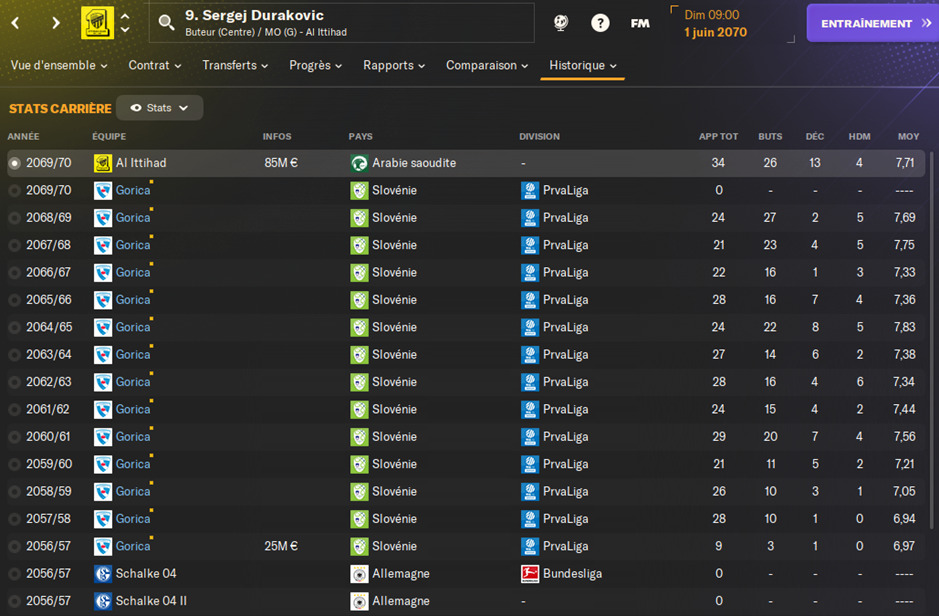Image resolution: width=939 pixels, height=616 pixels.
Task: Open the help question mark icon
Action: (600, 23)
